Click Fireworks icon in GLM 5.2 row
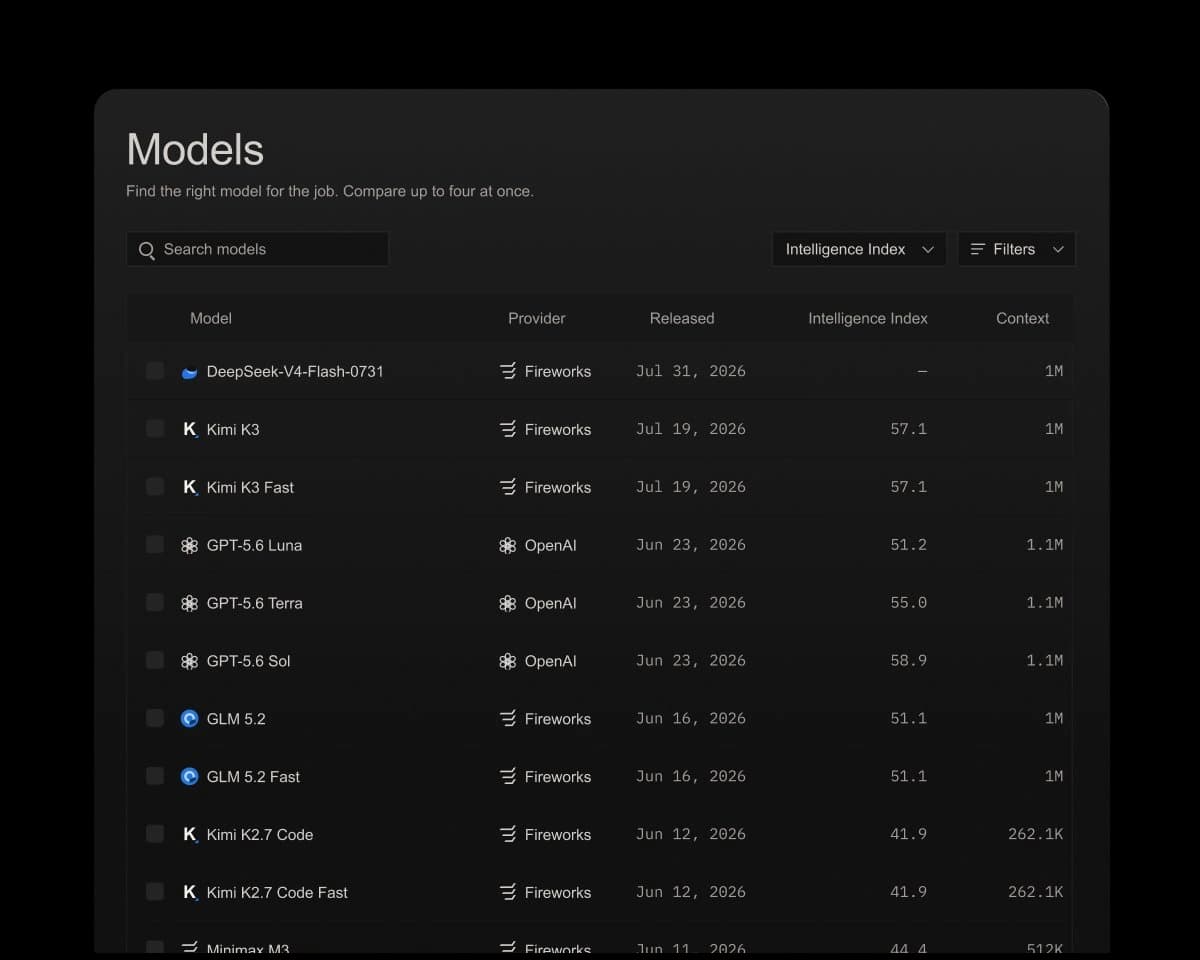Viewport: 1200px width, 960px height. click(508, 719)
